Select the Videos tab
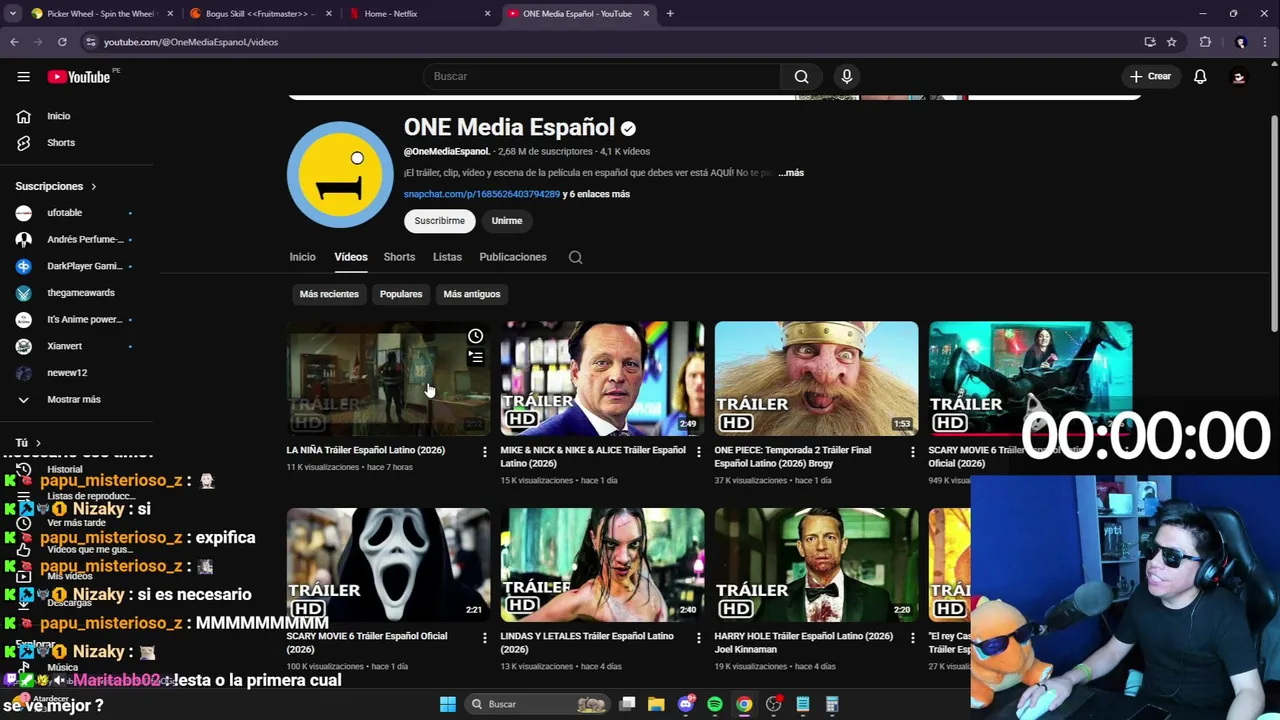Viewport: 1280px width, 720px height. [x=351, y=257]
